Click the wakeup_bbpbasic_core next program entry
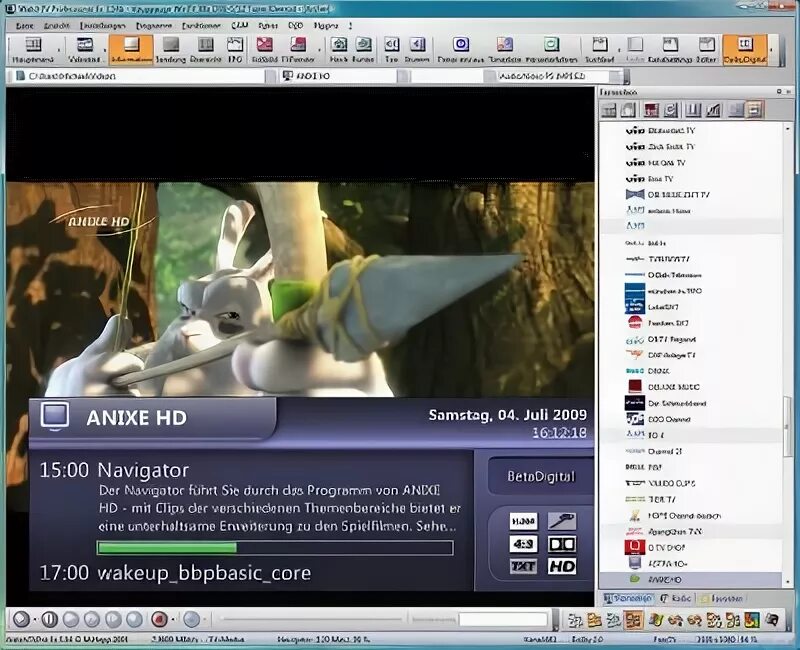 (x=204, y=573)
